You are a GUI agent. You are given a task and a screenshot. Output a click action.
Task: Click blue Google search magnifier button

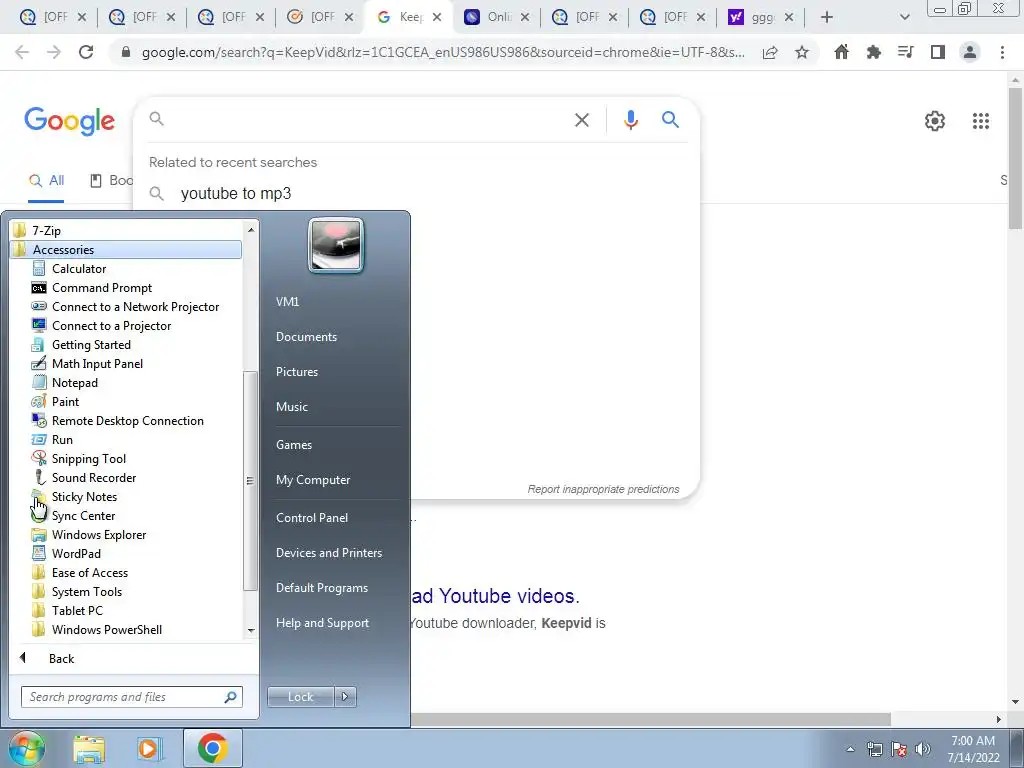[670, 120]
